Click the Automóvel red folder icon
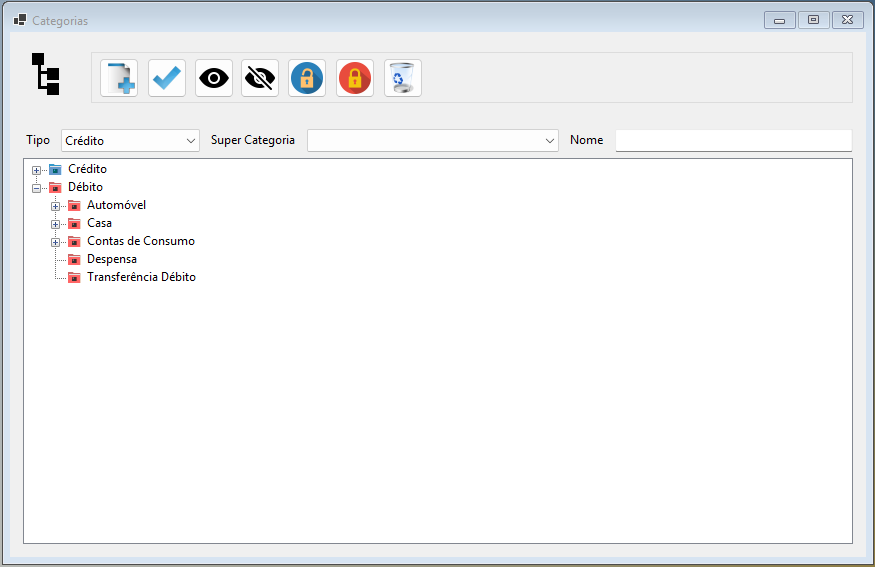This screenshot has height=567, width=875. click(74, 205)
